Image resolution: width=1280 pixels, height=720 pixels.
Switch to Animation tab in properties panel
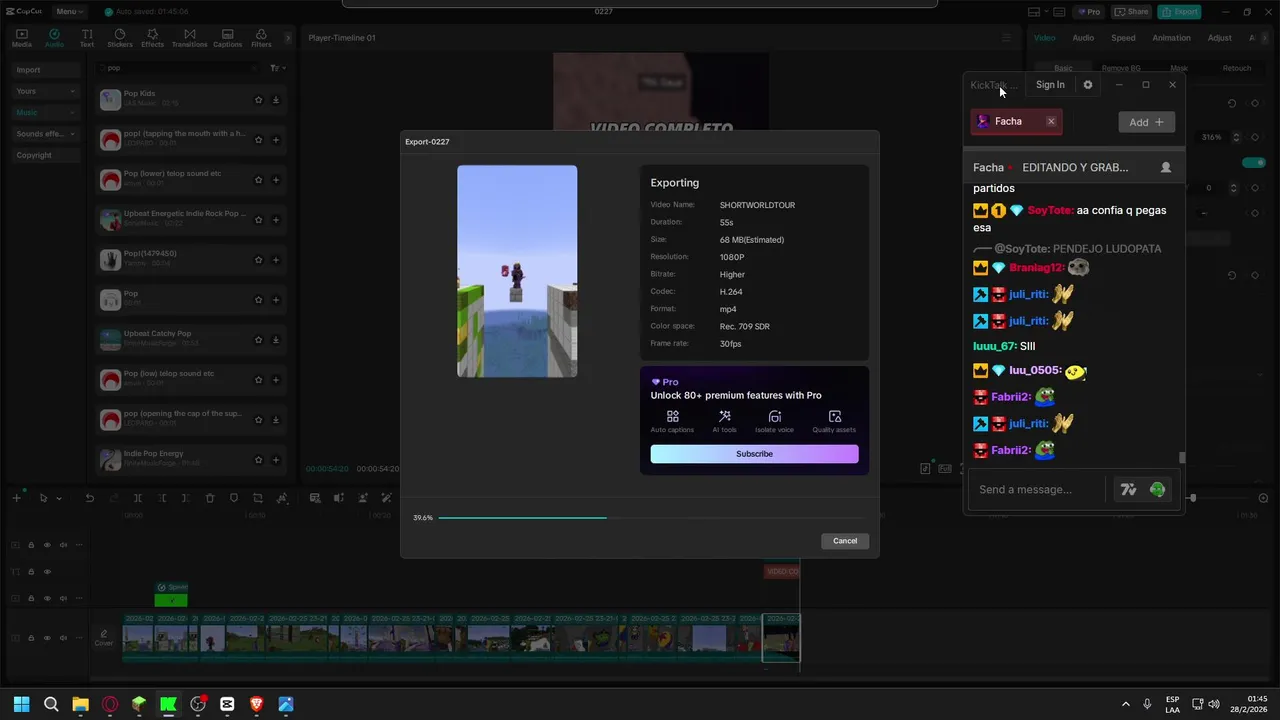(1171, 38)
